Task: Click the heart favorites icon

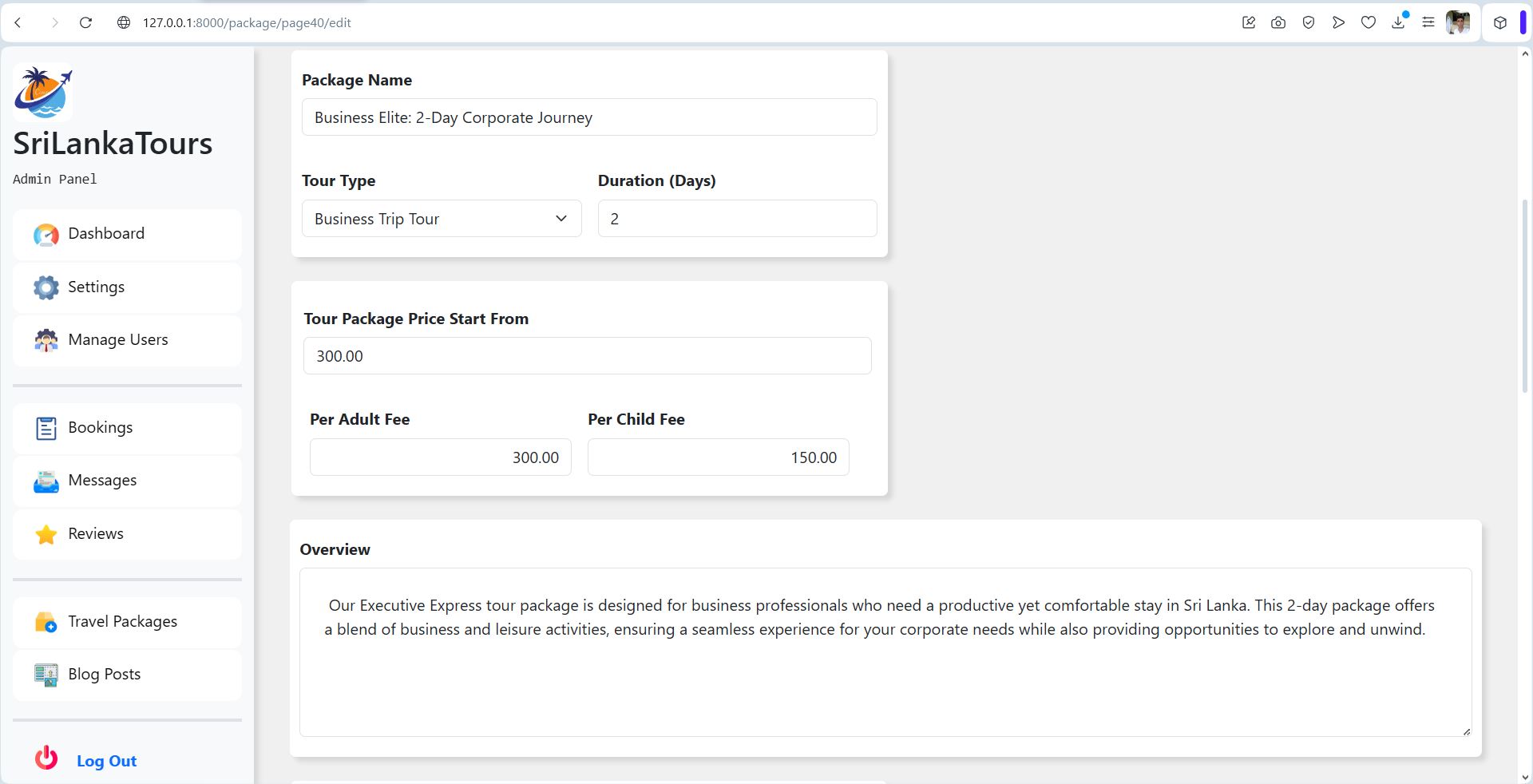Action: click(1369, 22)
